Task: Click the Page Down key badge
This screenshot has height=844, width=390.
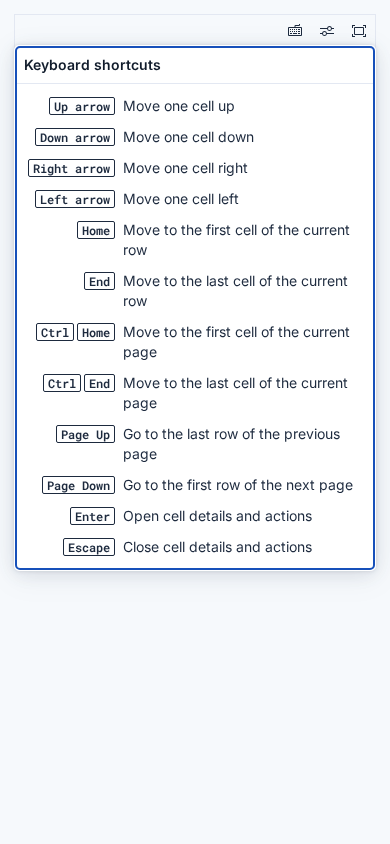Action: click(79, 486)
